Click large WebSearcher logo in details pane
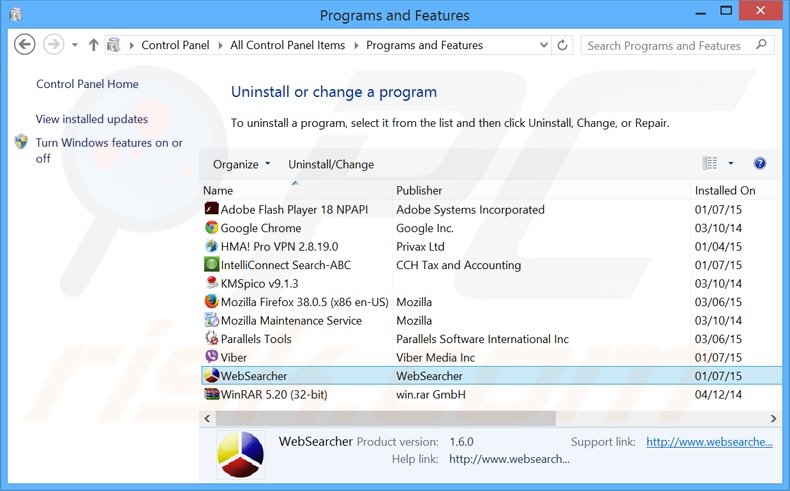The image size is (790, 491). pos(240,454)
